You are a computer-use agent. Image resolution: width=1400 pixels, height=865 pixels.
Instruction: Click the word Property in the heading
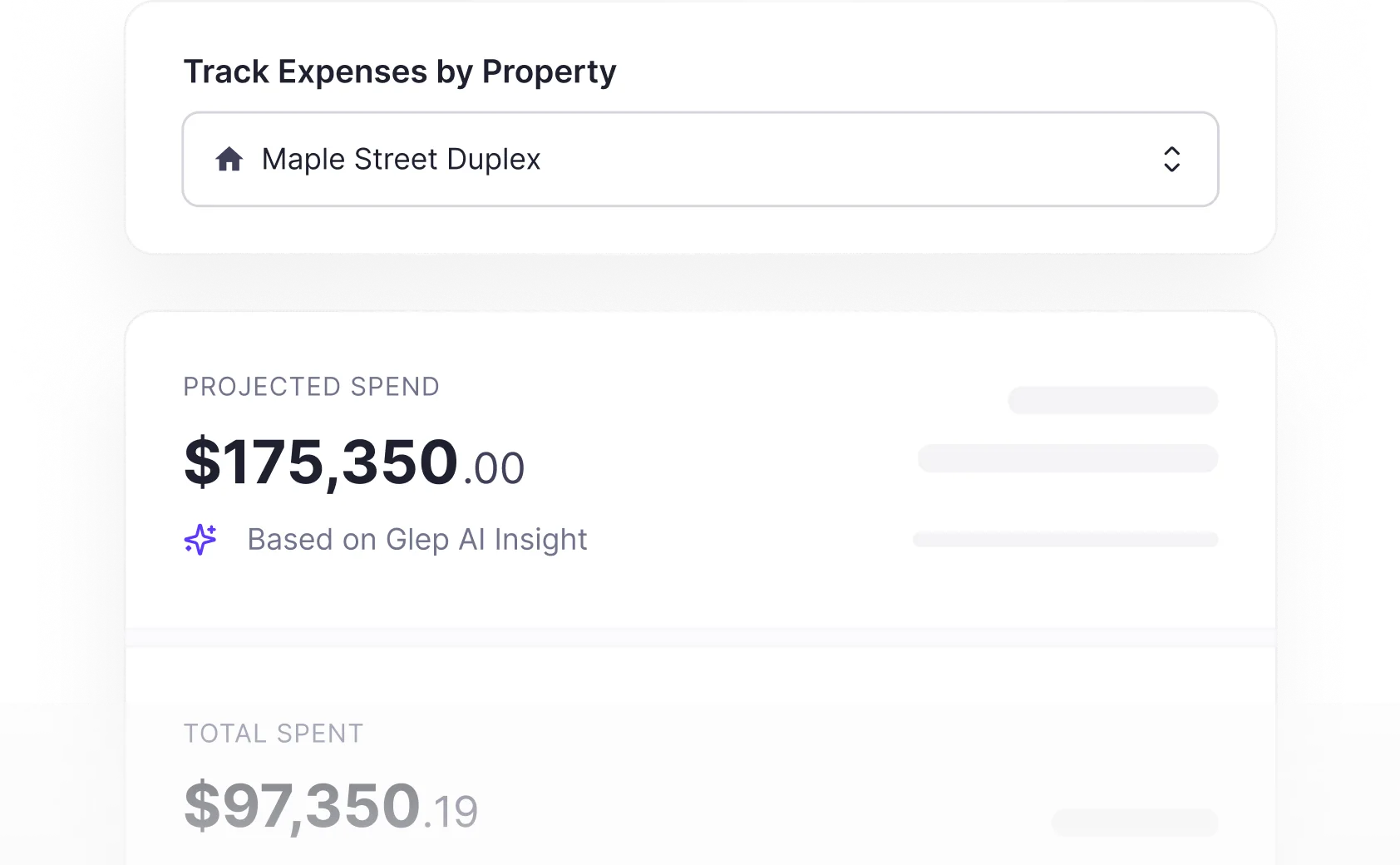click(x=550, y=72)
